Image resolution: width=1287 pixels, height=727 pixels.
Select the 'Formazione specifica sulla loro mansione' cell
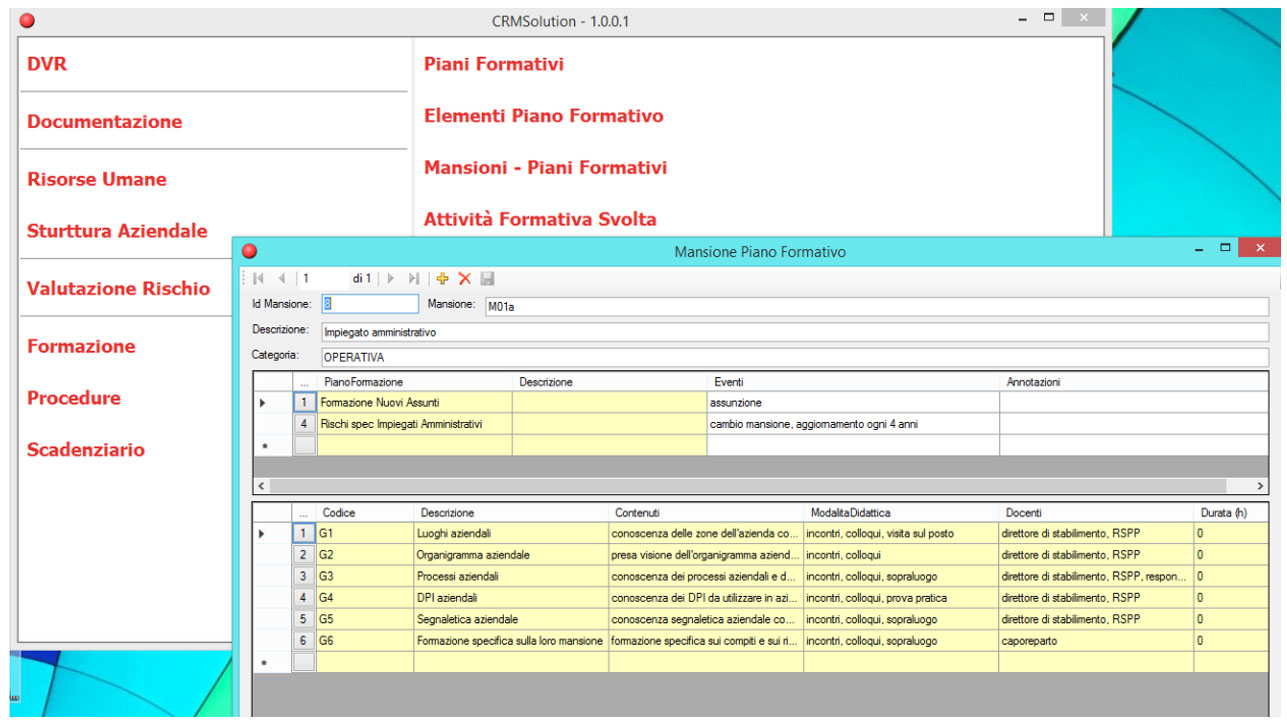pyautogui.click(x=511, y=641)
